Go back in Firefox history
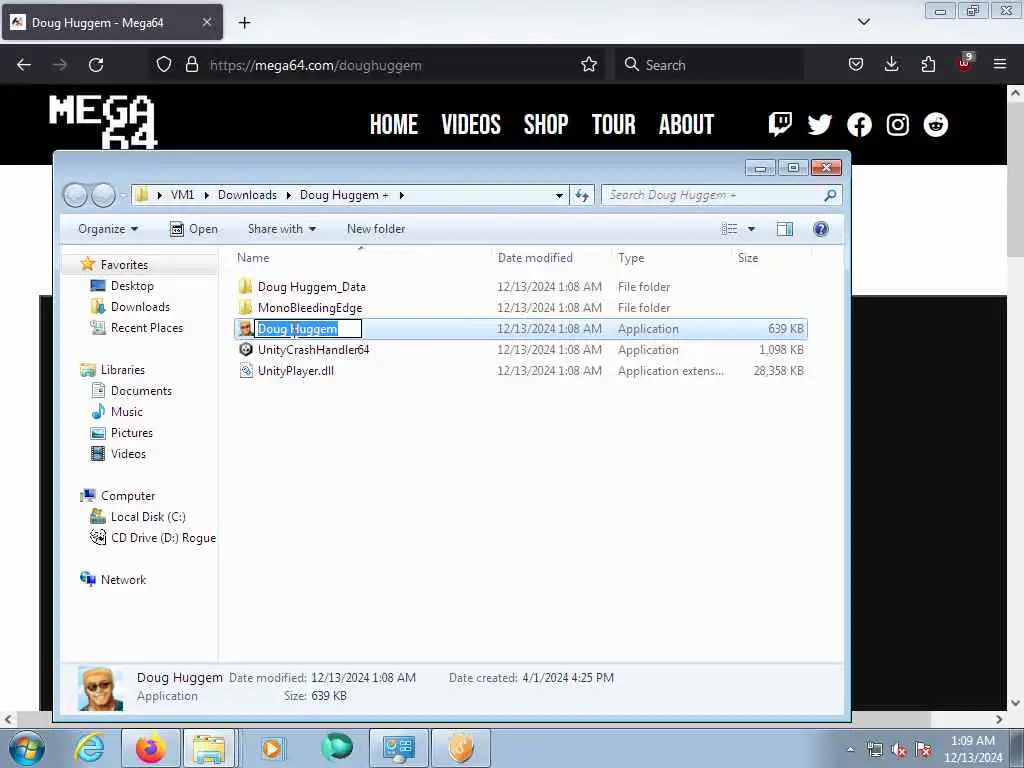The width and height of the screenshot is (1024, 768). coord(24,65)
